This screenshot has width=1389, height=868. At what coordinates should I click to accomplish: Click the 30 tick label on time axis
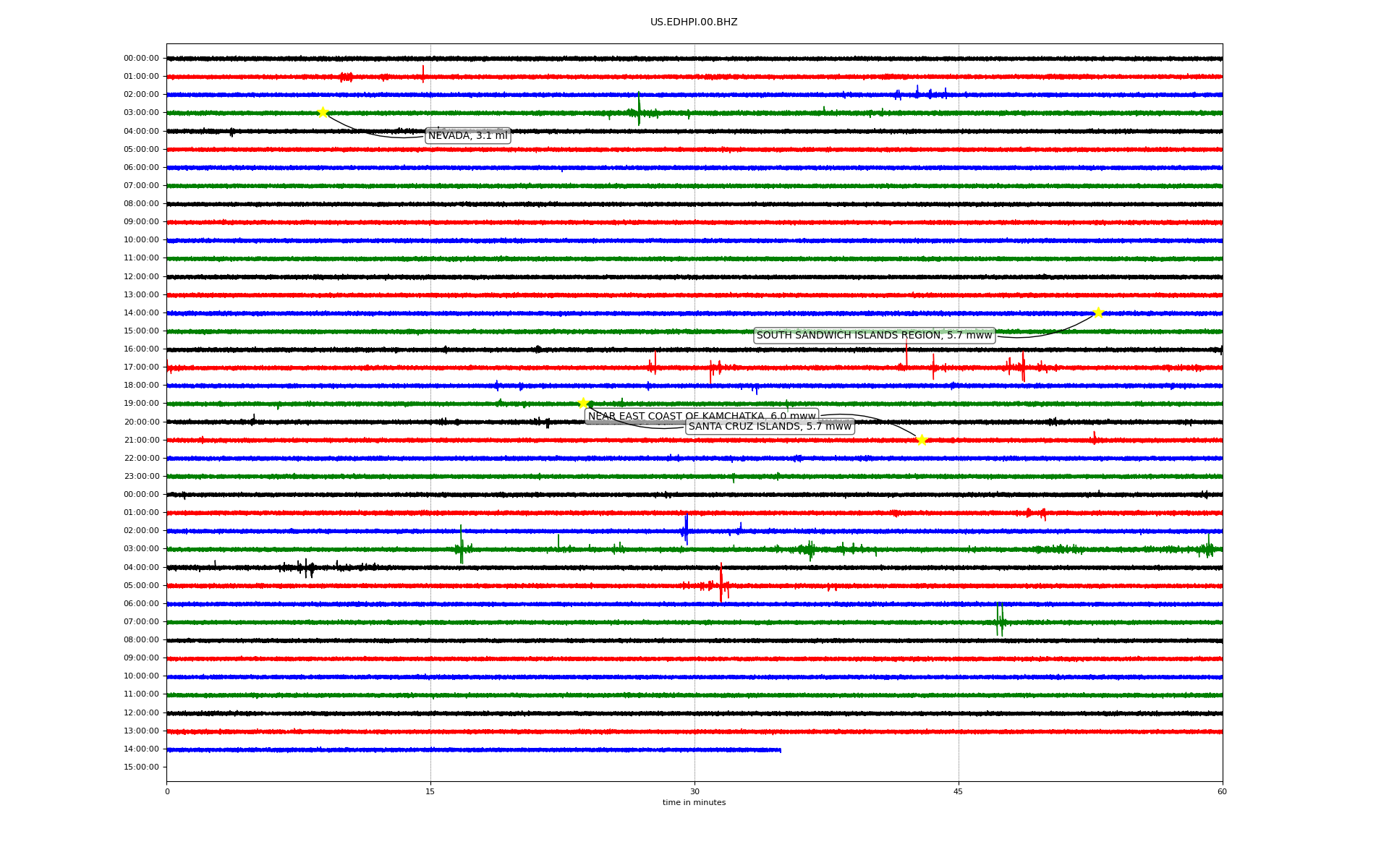(x=694, y=792)
